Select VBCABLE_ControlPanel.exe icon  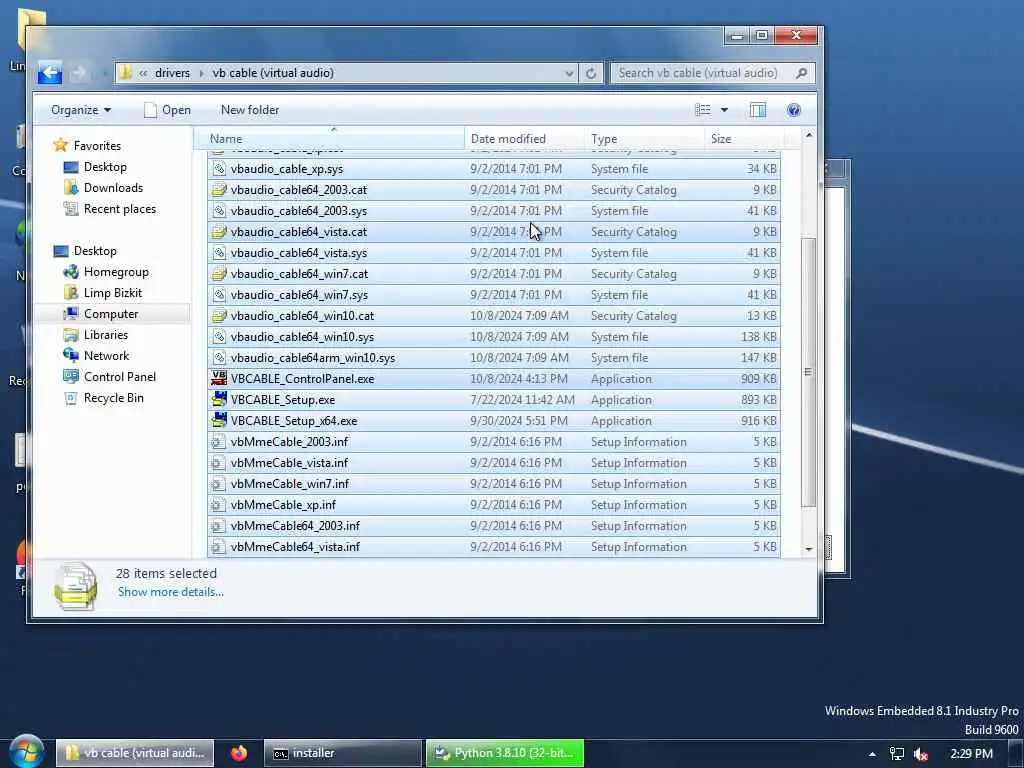pos(219,378)
